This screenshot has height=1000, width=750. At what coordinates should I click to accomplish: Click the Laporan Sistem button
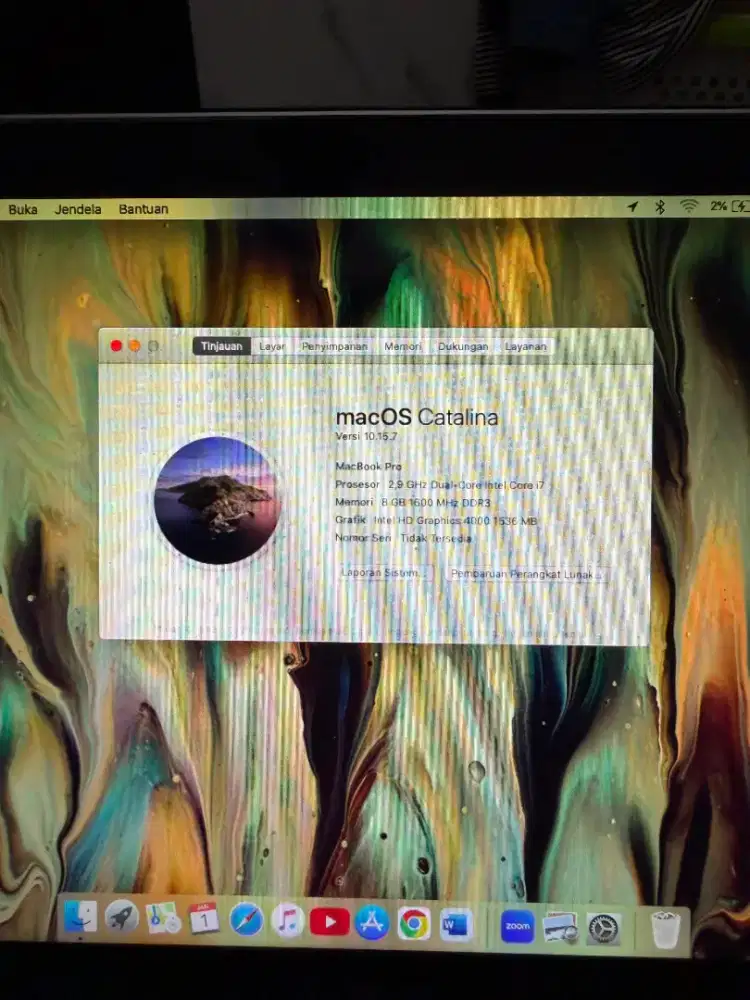(385, 573)
